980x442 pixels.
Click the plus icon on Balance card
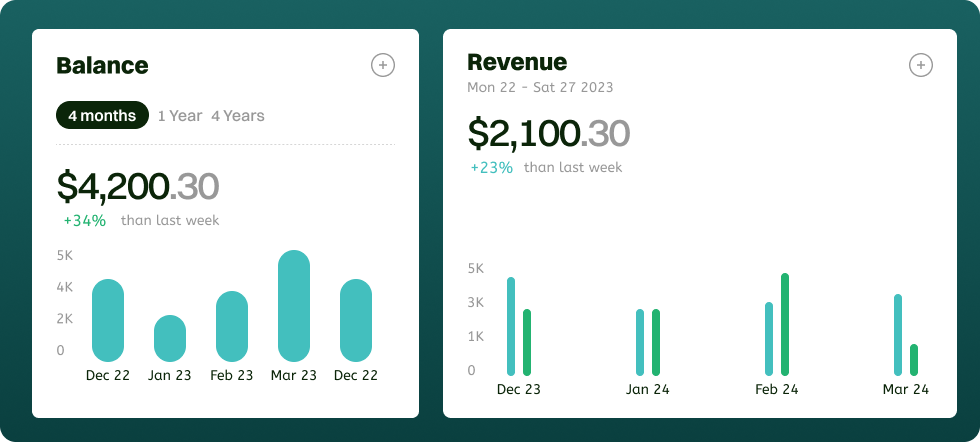pyautogui.click(x=383, y=65)
